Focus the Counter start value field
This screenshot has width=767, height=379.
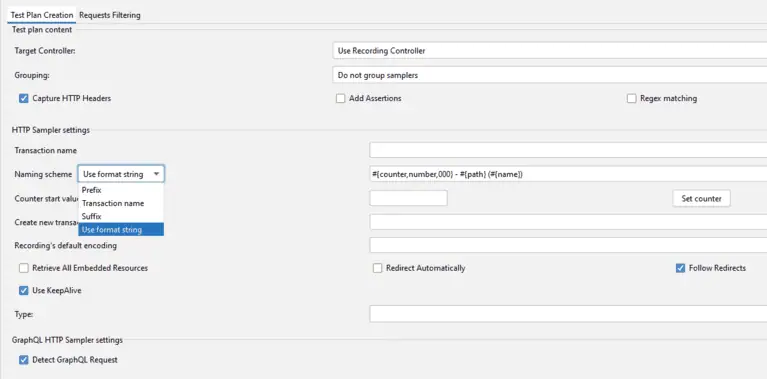[408, 198]
